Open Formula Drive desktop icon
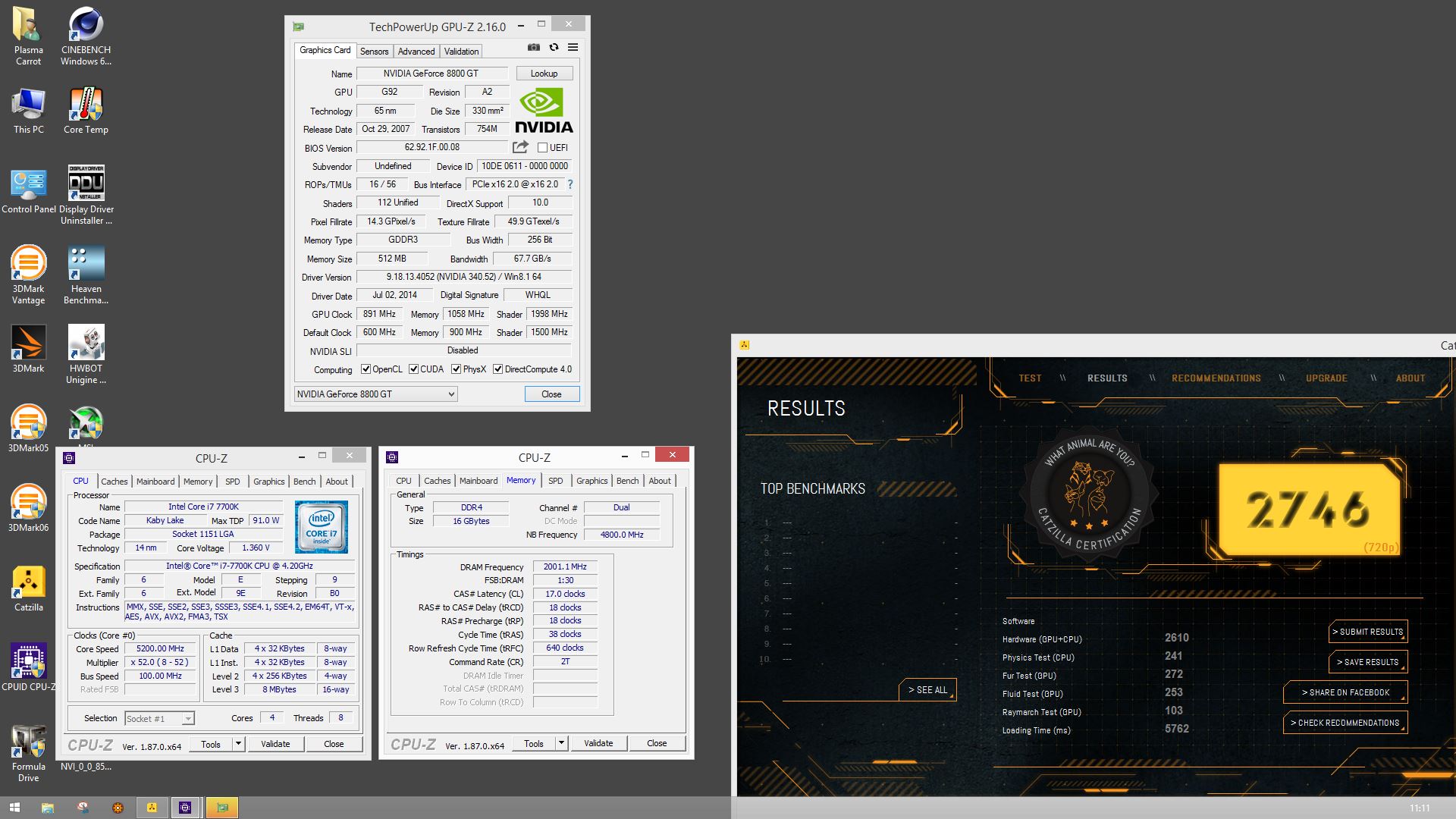The width and height of the screenshot is (1456, 819). click(x=28, y=753)
